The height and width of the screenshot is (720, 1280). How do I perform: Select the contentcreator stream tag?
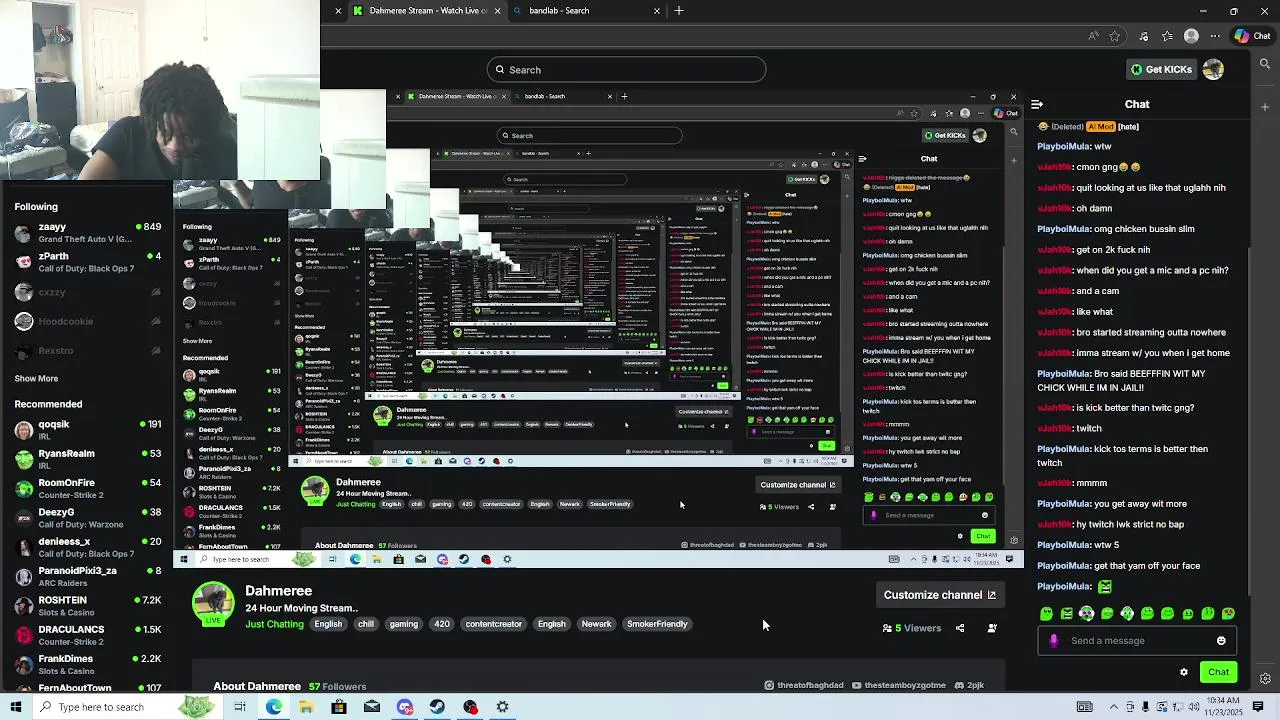pyautogui.click(x=494, y=624)
